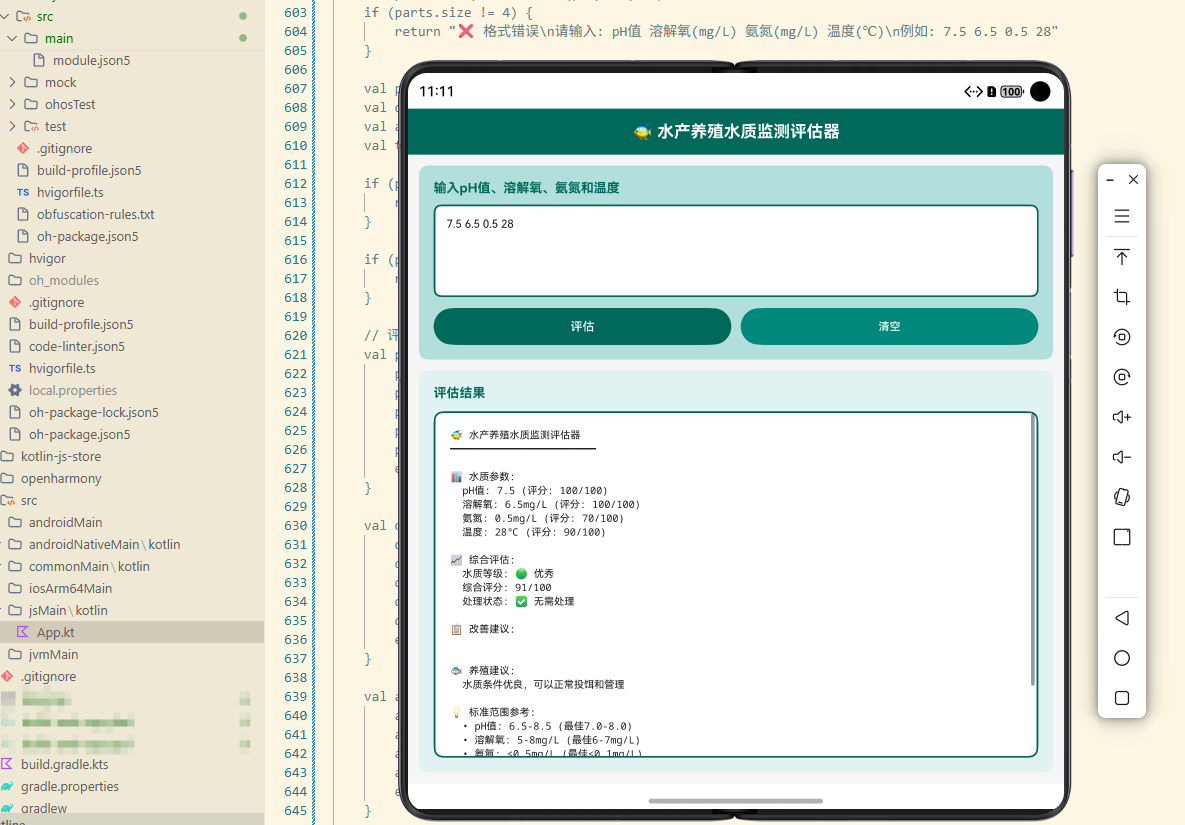Open module.json5 file
The image size is (1185, 825).
click(x=91, y=60)
